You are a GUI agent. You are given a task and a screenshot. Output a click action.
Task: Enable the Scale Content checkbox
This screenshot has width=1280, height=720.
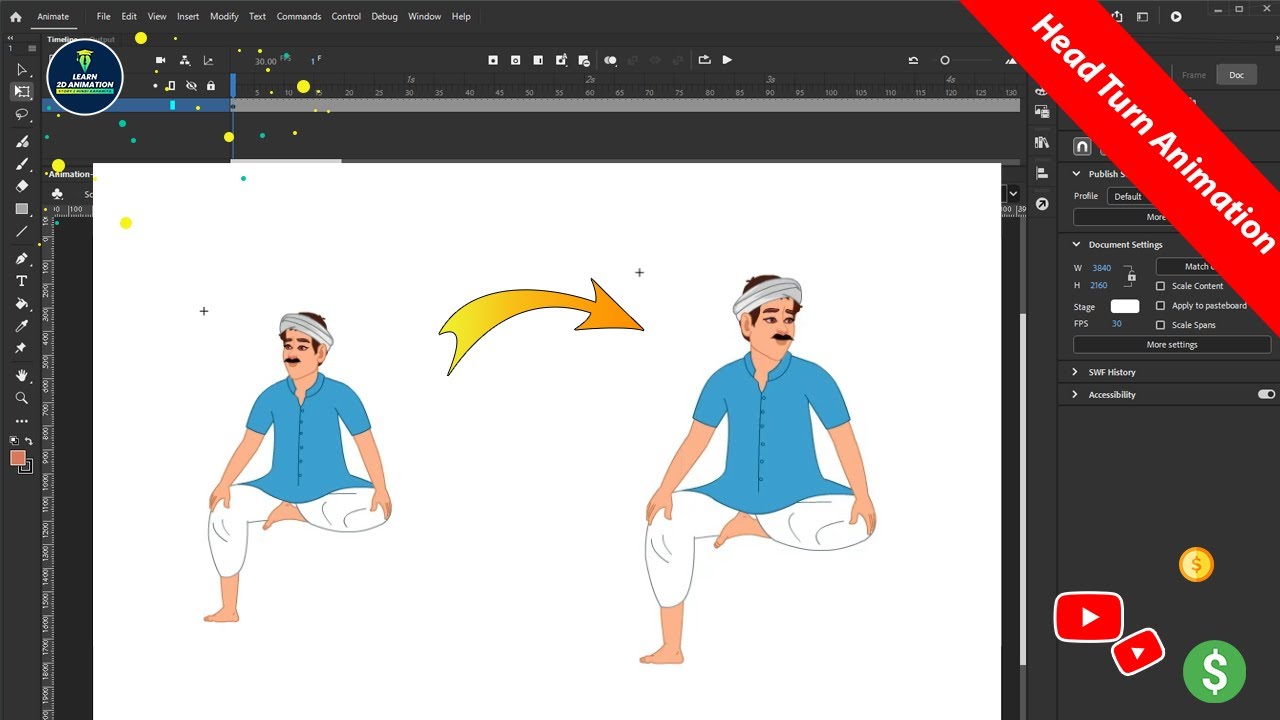[x=1160, y=286]
